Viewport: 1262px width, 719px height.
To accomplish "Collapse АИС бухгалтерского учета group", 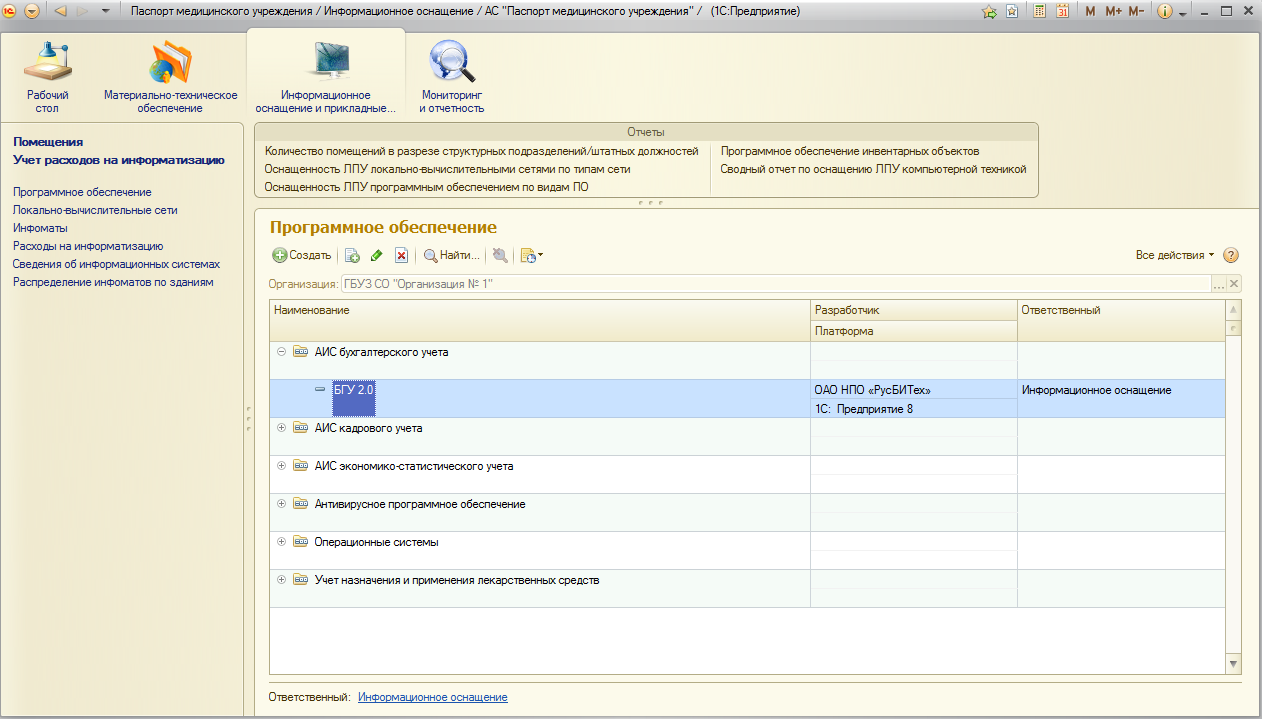I will [x=282, y=352].
